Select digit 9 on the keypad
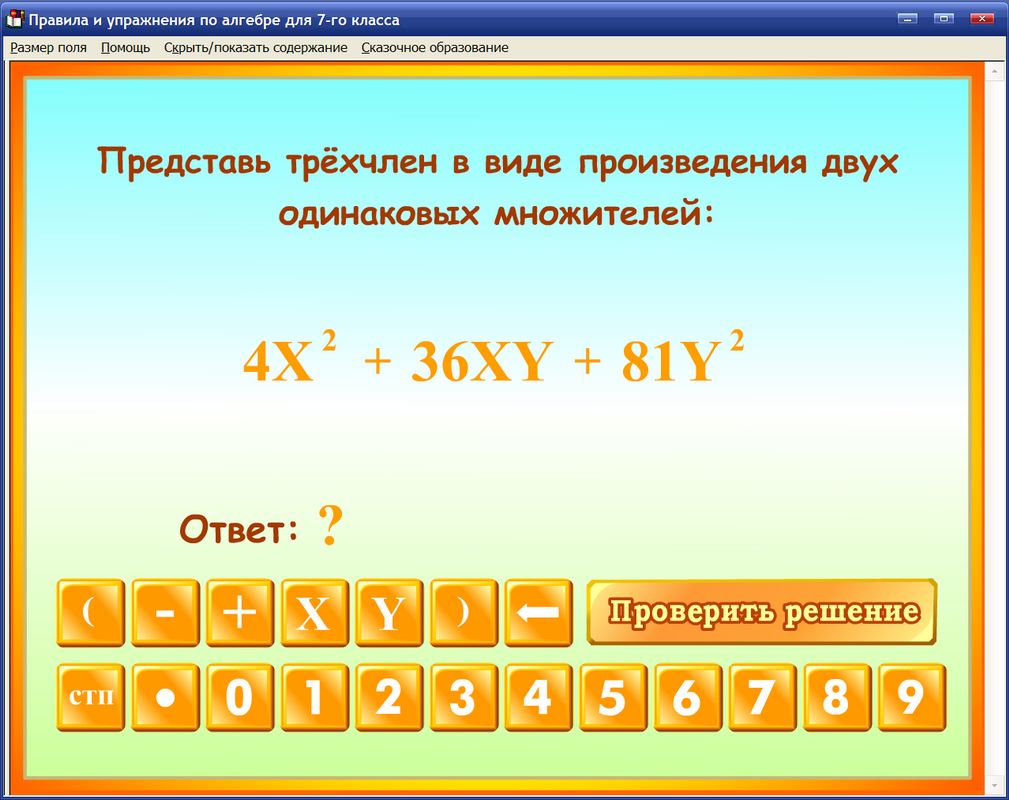 point(912,698)
